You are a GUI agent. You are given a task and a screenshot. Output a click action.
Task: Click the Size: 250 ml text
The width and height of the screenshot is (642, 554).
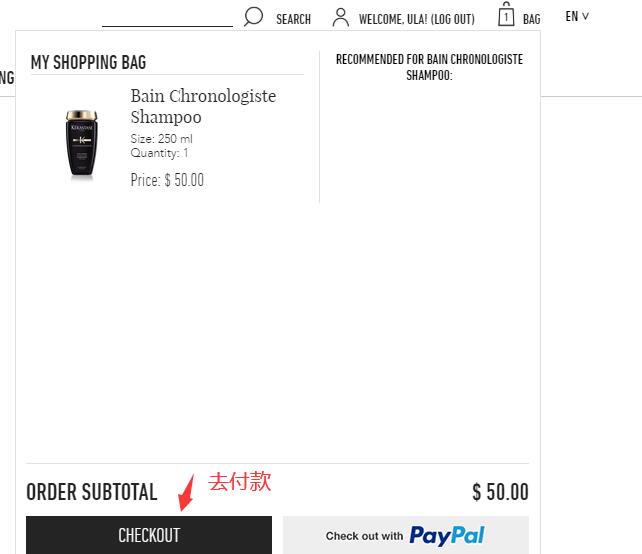click(161, 139)
